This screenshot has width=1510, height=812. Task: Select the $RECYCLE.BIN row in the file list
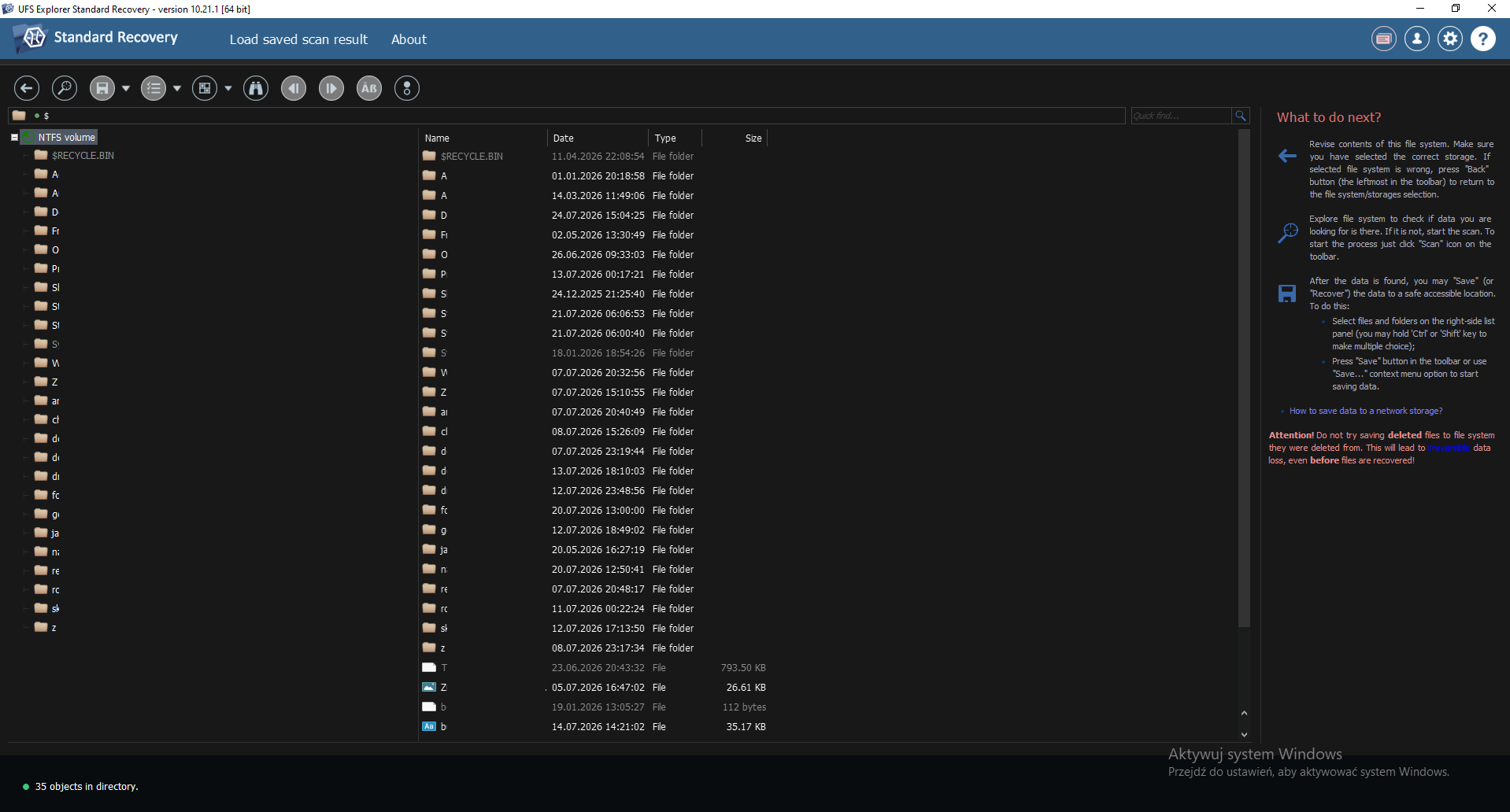(594, 157)
